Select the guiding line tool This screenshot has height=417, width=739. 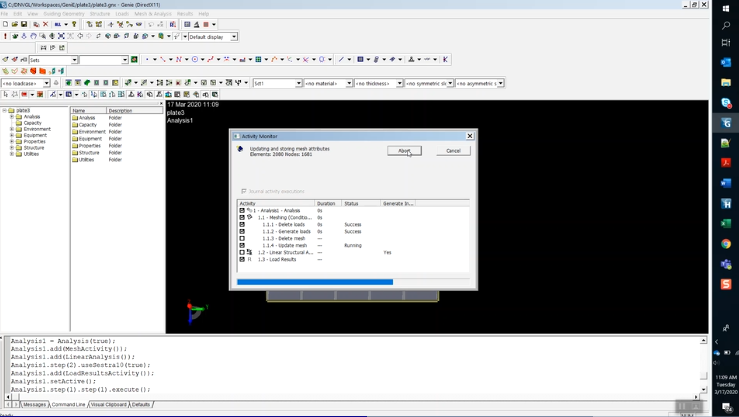[x=163, y=59]
